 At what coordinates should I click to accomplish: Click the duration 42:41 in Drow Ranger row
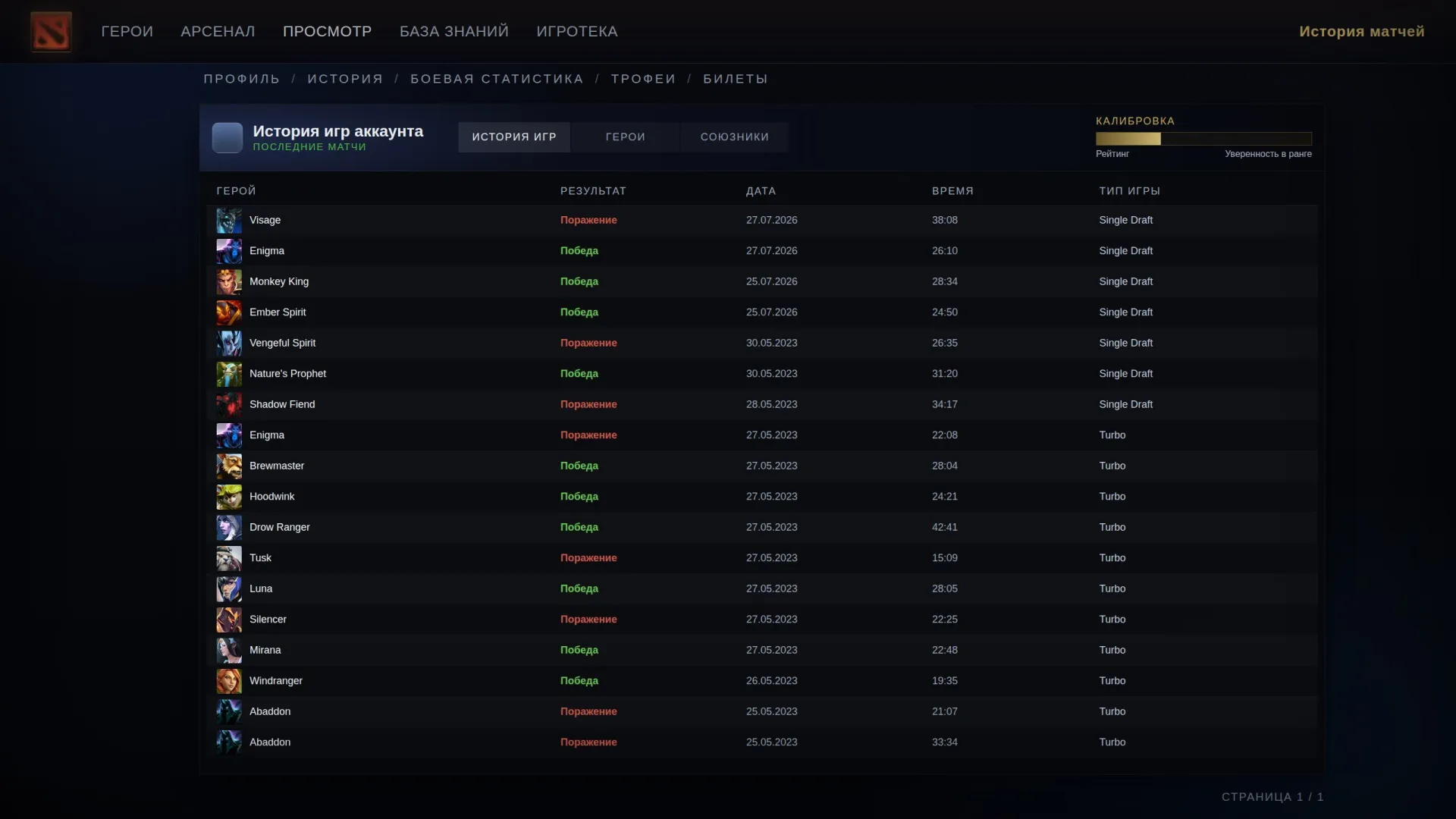945,528
